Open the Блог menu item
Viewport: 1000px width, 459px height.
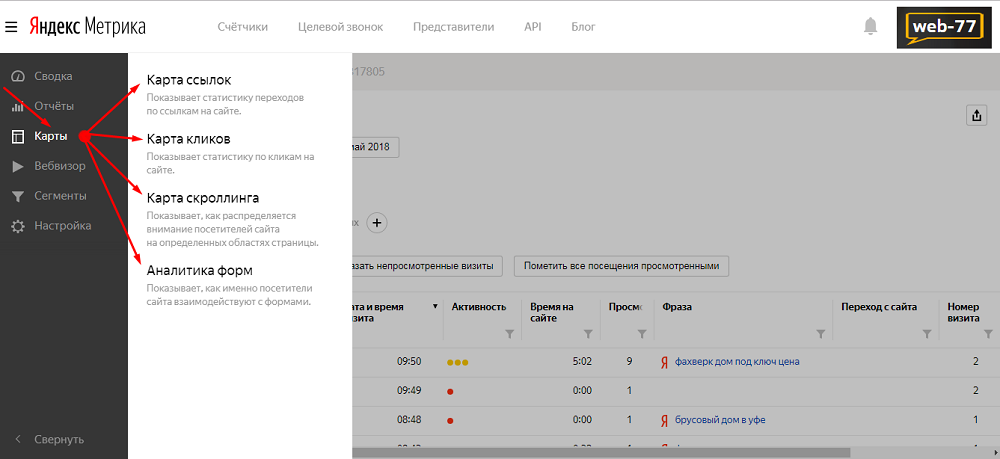pos(584,27)
